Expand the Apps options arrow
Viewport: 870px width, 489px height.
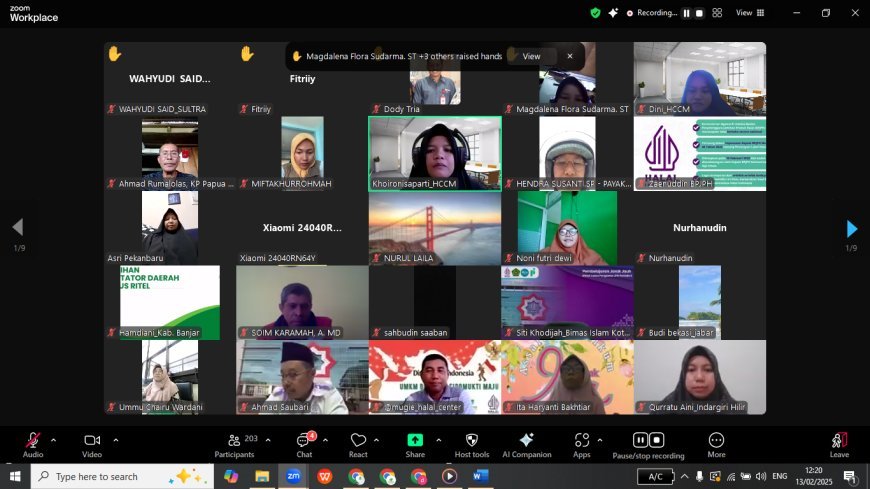600,440
